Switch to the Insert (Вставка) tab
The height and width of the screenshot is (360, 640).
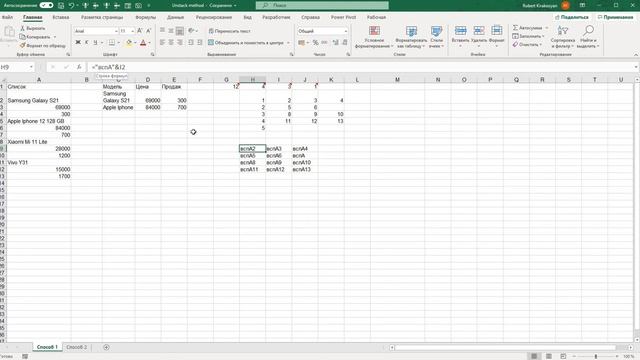[x=60, y=17]
